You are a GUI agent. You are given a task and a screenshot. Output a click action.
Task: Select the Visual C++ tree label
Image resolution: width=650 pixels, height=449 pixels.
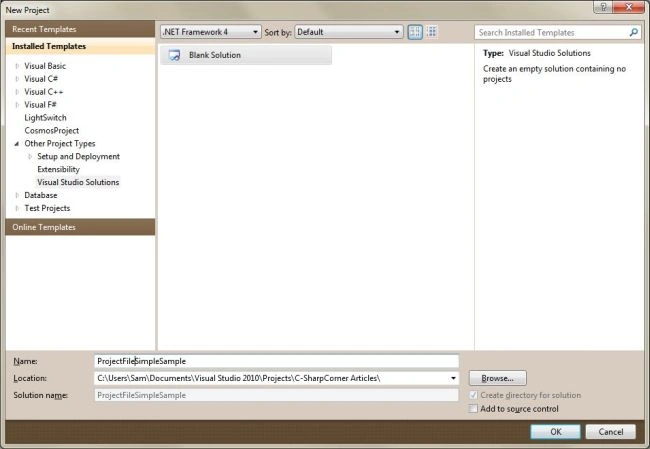click(44, 92)
